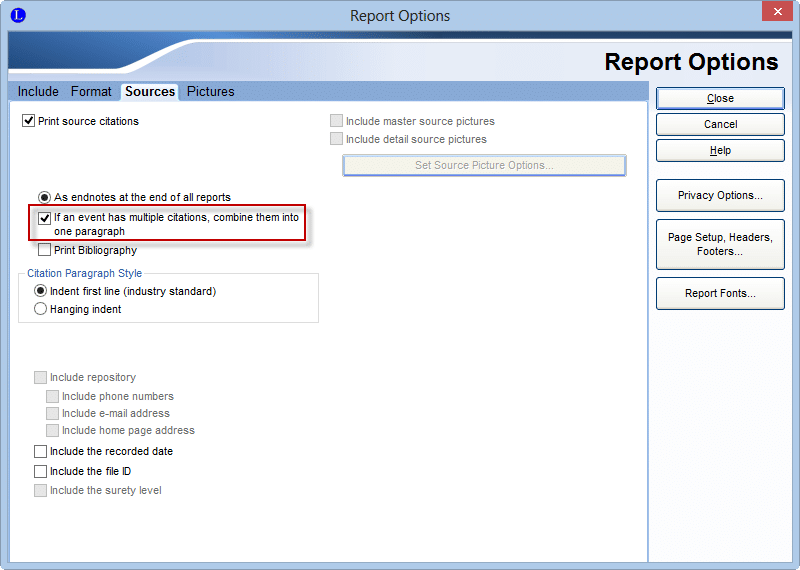This screenshot has width=800, height=570.
Task: Click Include phone numbers checkbox
Action: (x=52, y=396)
